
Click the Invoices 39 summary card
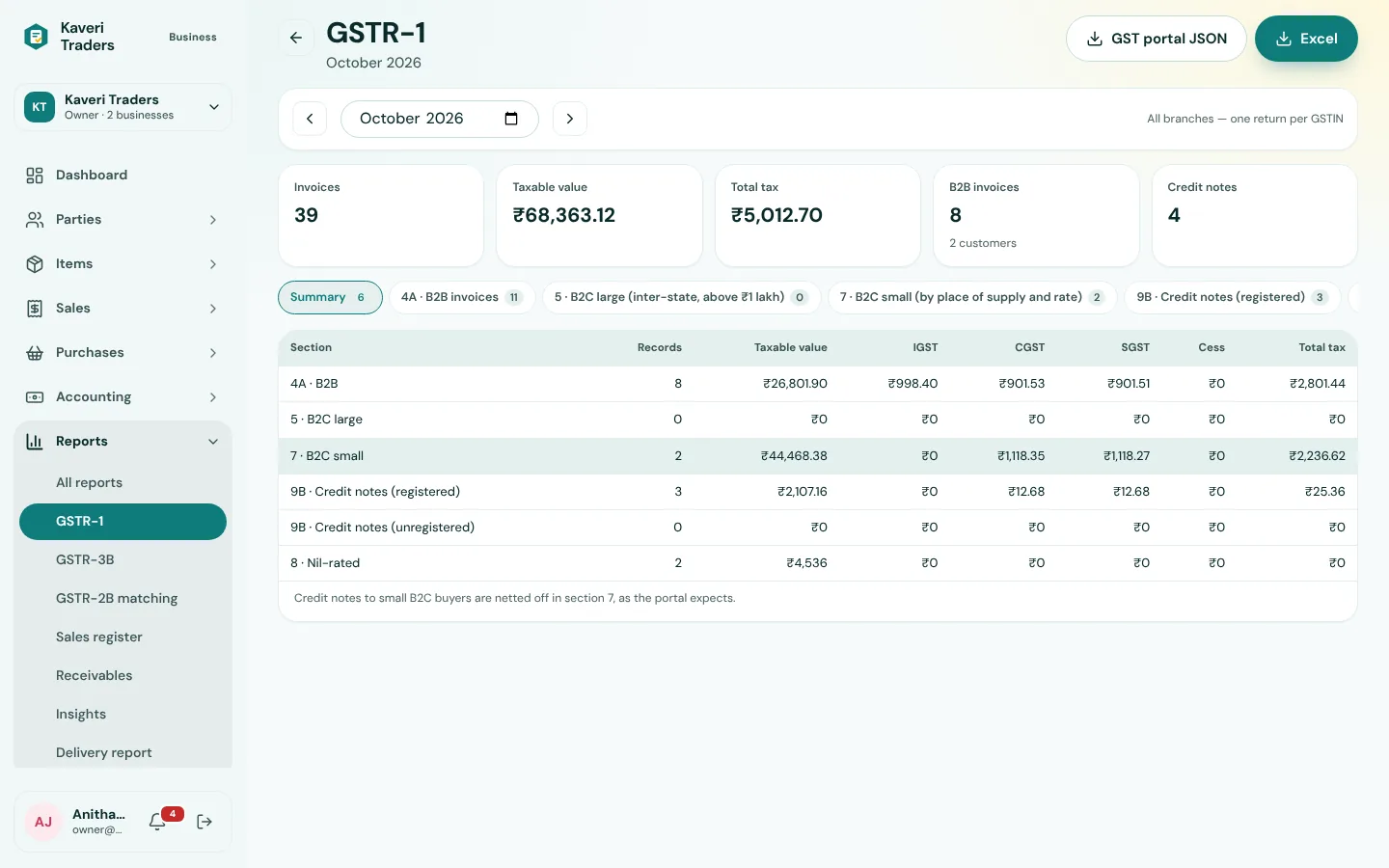pos(381,215)
